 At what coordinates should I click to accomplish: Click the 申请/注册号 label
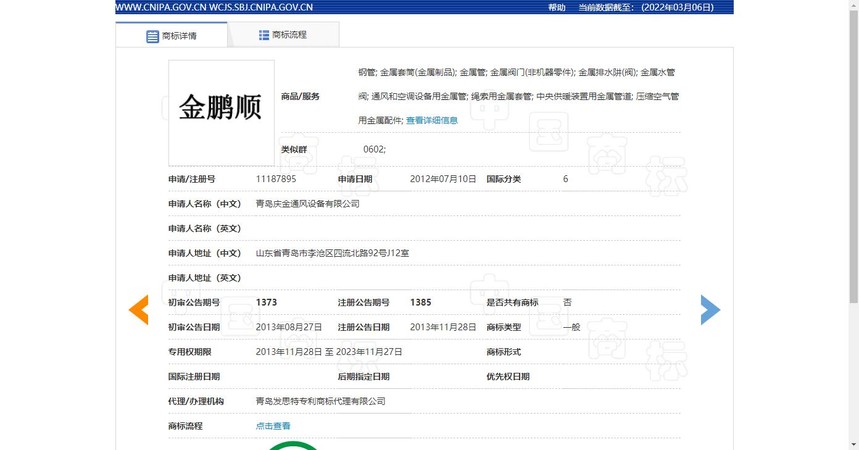[192, 179]
